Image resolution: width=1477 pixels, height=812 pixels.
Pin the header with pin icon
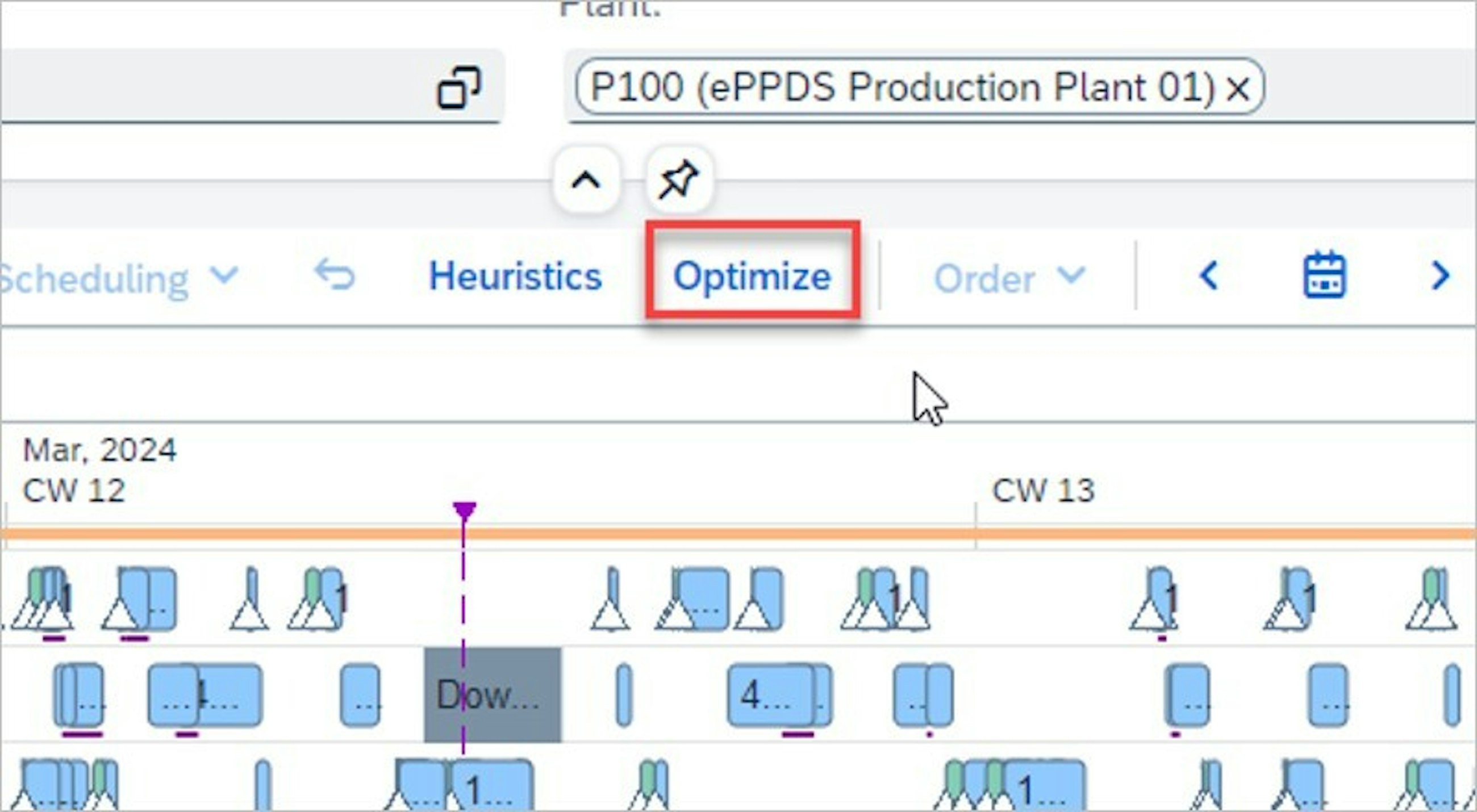[679, 181]
